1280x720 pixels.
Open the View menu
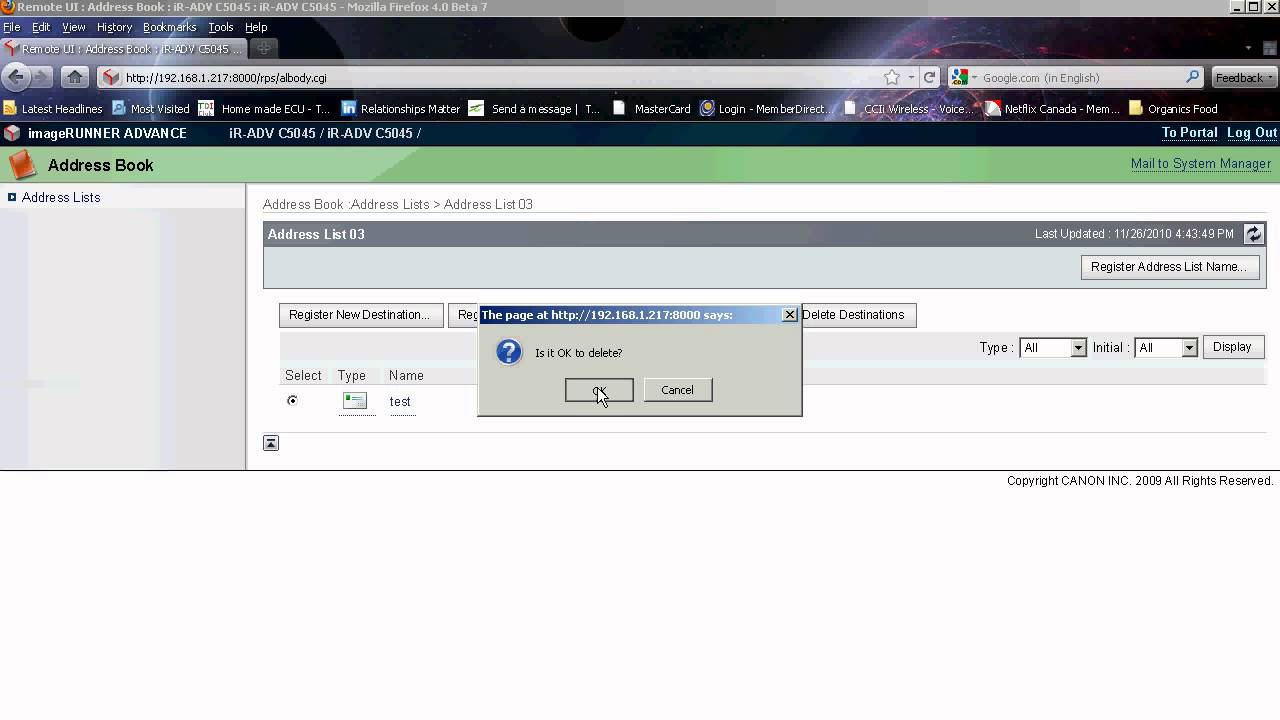[74, 27]
